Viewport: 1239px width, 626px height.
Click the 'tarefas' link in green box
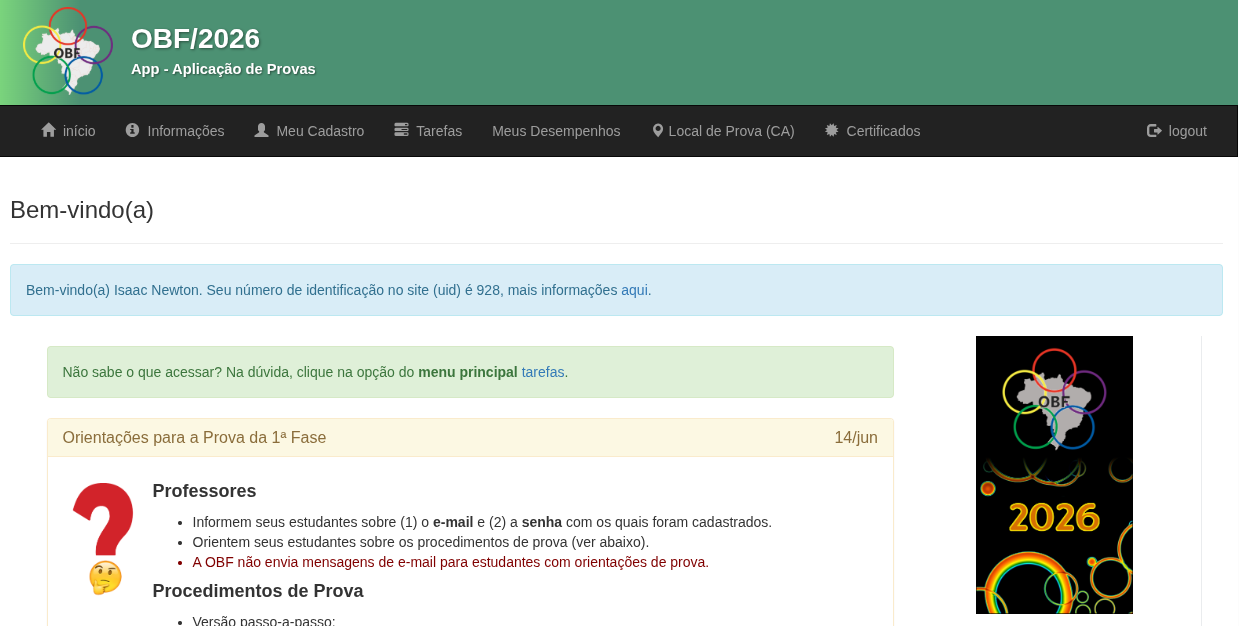coord(543,372)
